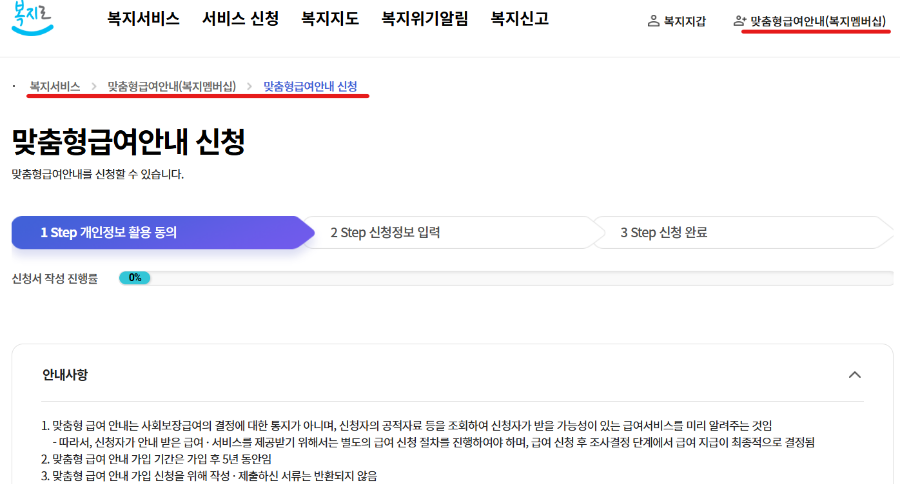The image size is (900, 484).
Task: Click the 복지지갑 person icon
Action: (653, 21)
